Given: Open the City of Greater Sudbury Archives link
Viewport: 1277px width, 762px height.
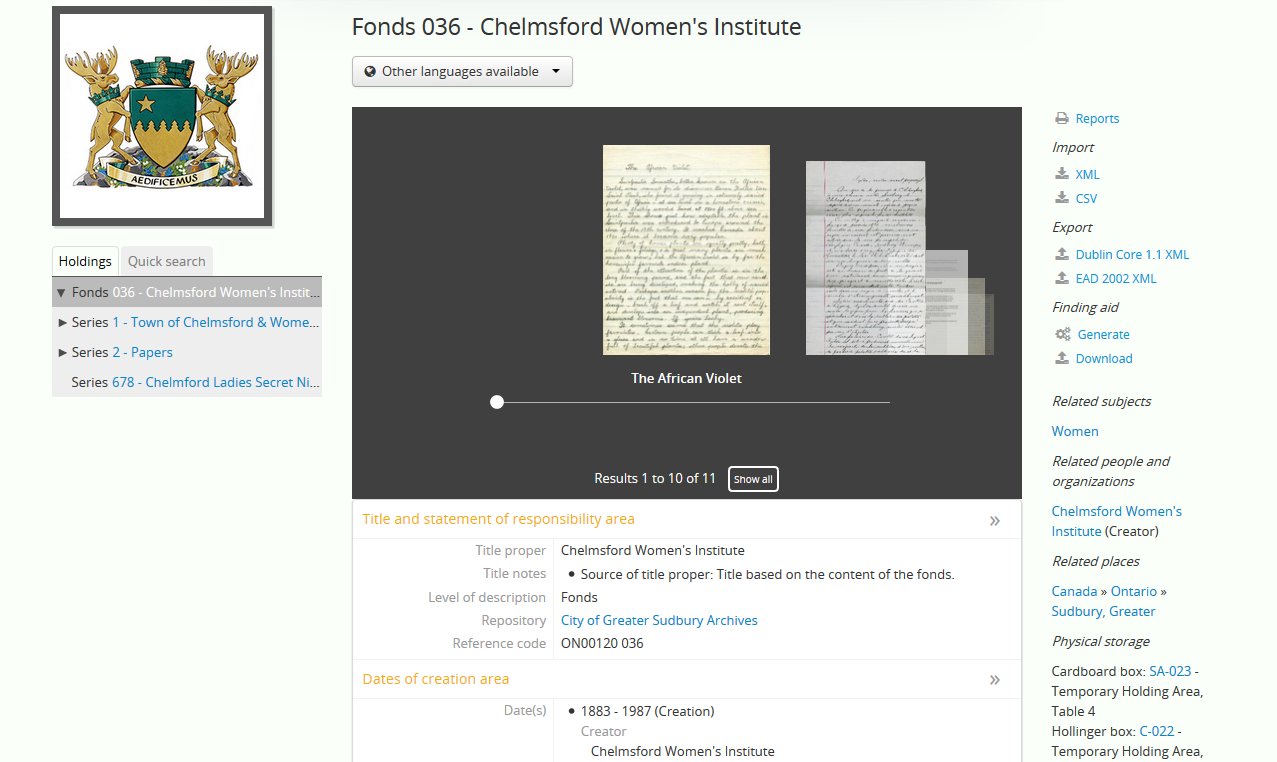Looking at the screenshot, I should (659, 621).
